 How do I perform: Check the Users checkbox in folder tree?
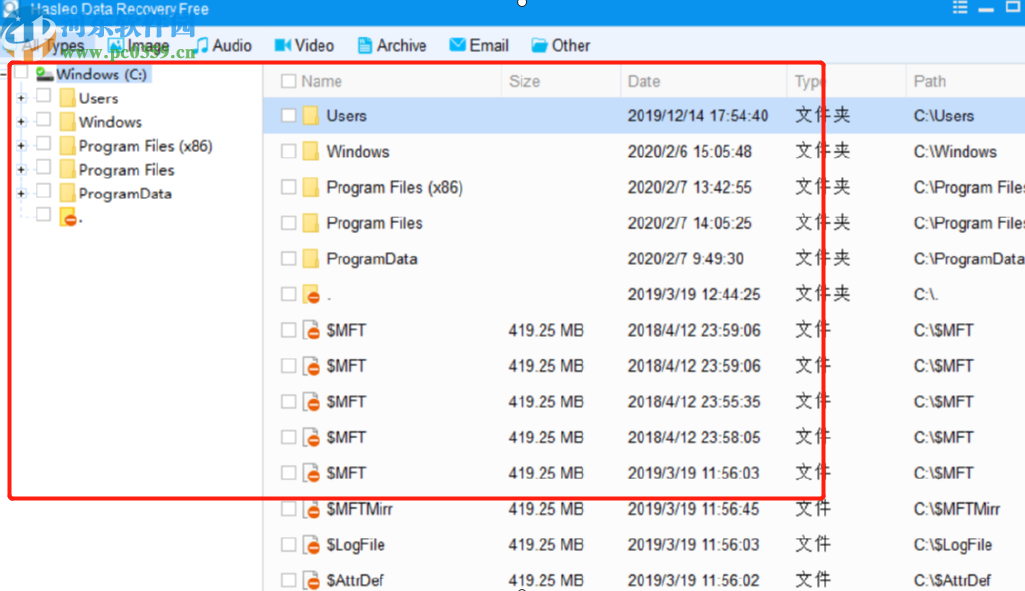pos(44,95)
